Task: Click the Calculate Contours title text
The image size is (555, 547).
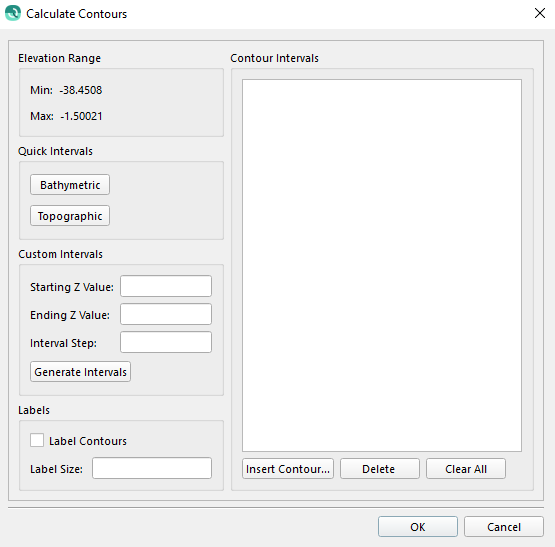Action: pos(76,14)
